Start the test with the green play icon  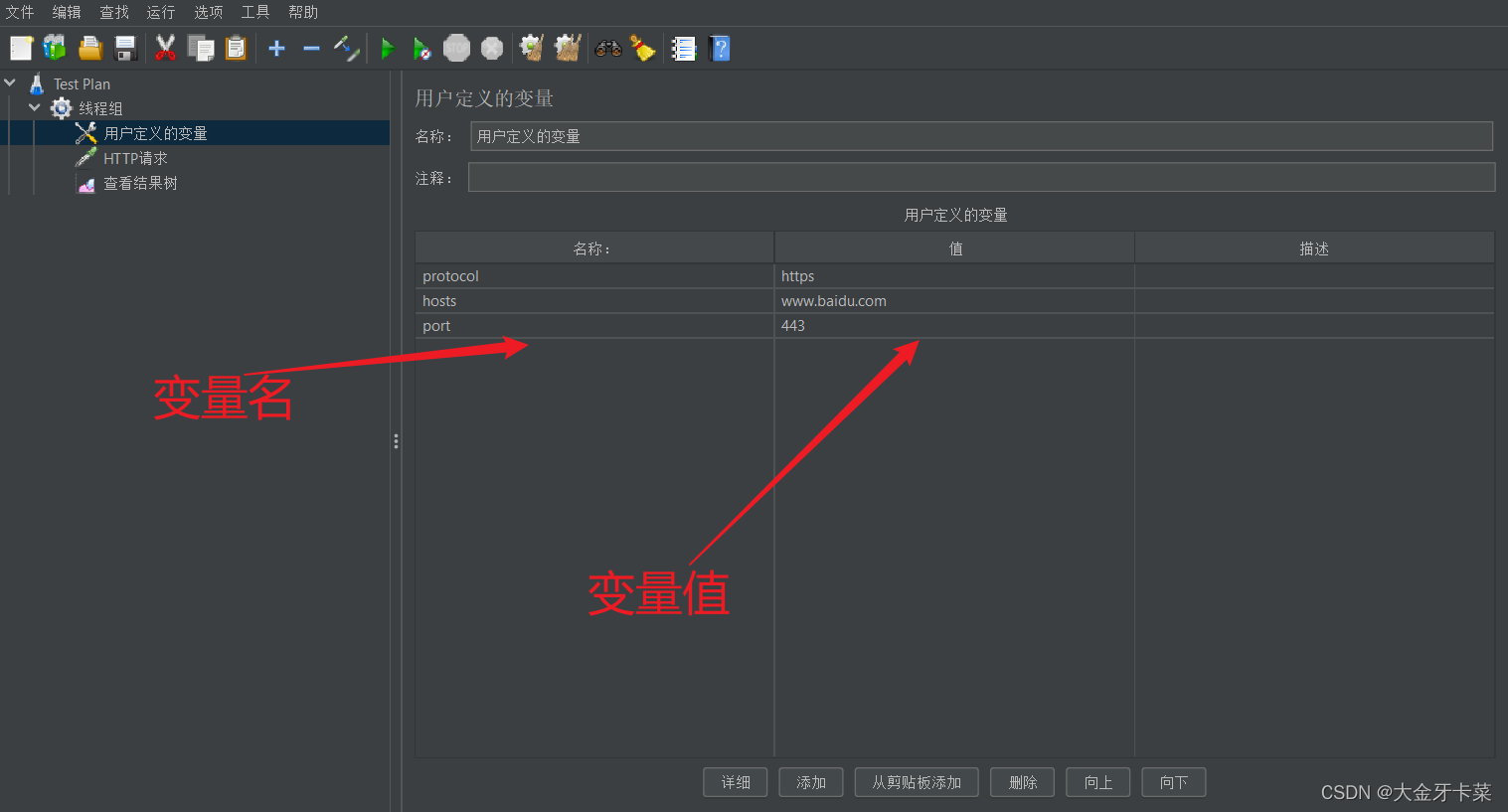388,48
